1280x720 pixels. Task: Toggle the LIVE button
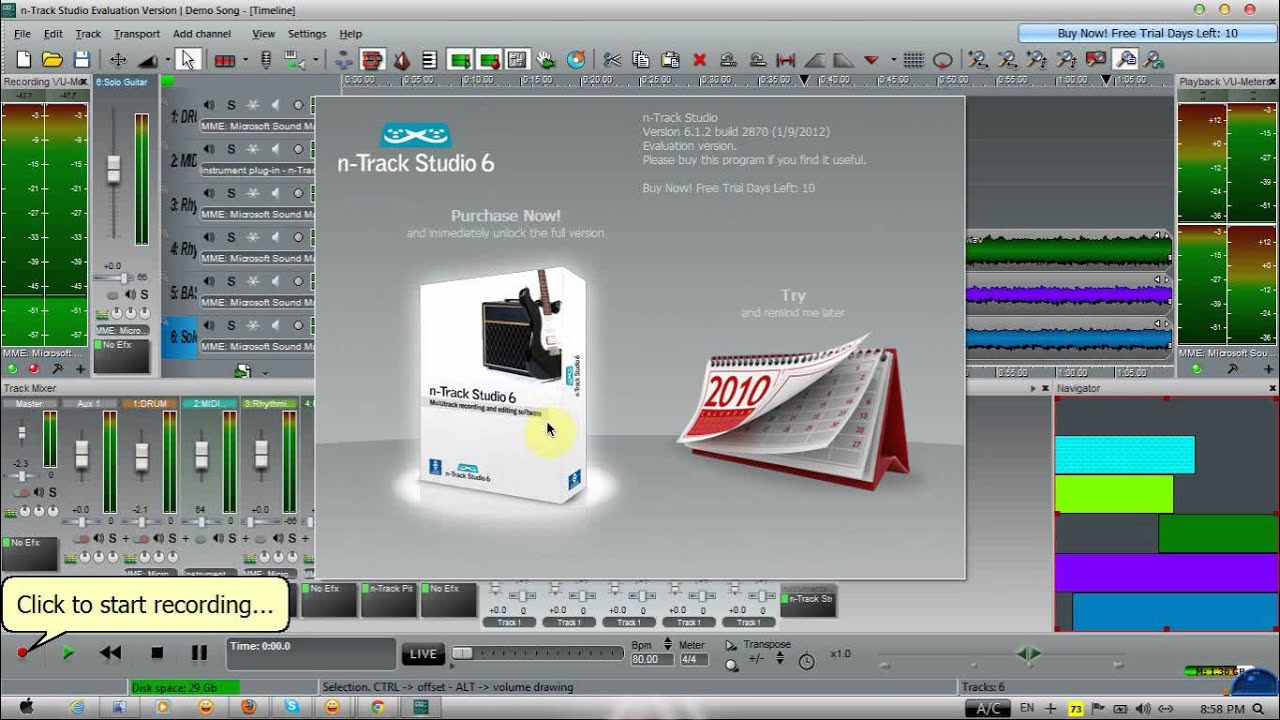(x=423, y=654)
